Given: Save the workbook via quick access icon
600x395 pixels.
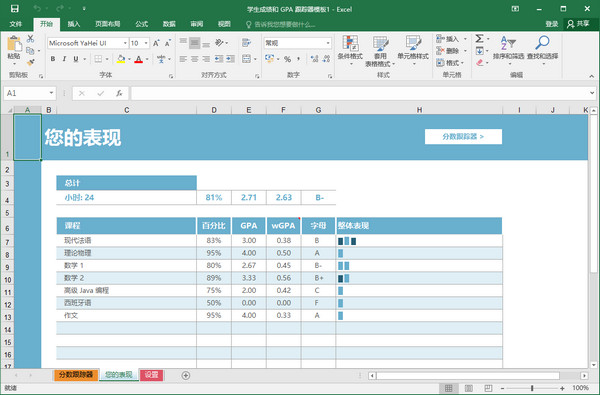Looking at the screenshot, I should pos(15,8).
